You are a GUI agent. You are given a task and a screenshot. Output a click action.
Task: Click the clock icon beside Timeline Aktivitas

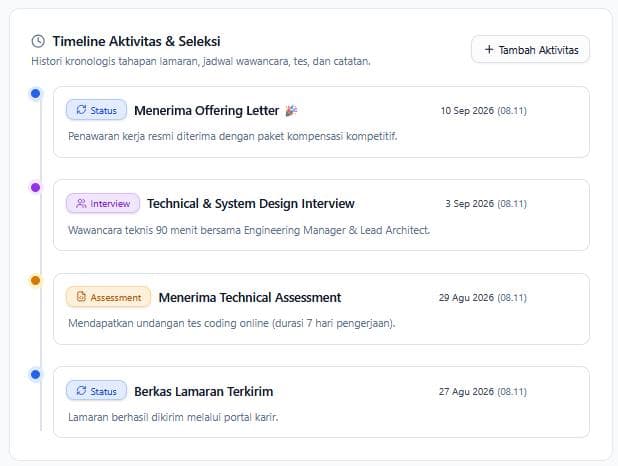[x=38, y=41]
